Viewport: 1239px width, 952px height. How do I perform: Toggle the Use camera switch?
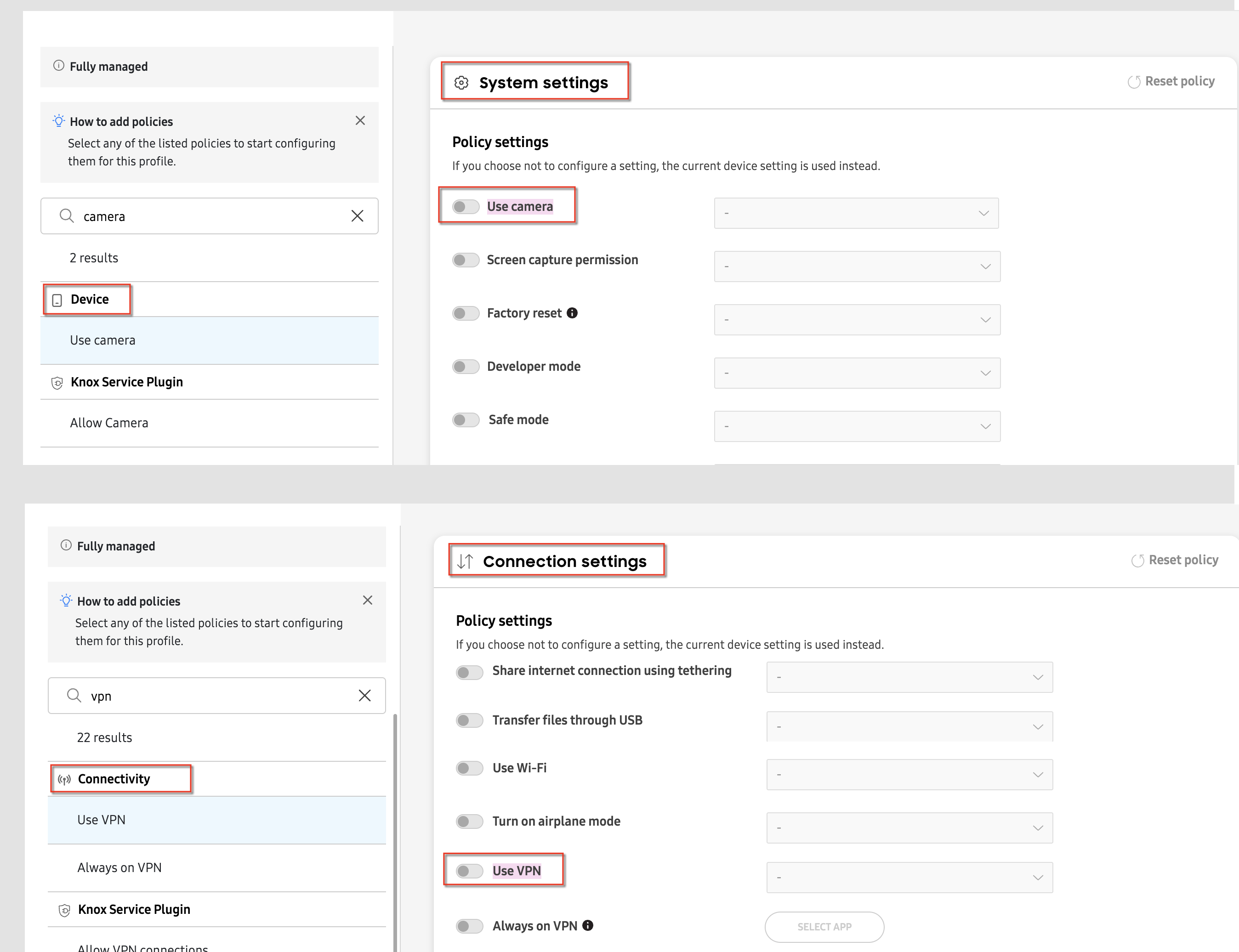tap(466, 207)
